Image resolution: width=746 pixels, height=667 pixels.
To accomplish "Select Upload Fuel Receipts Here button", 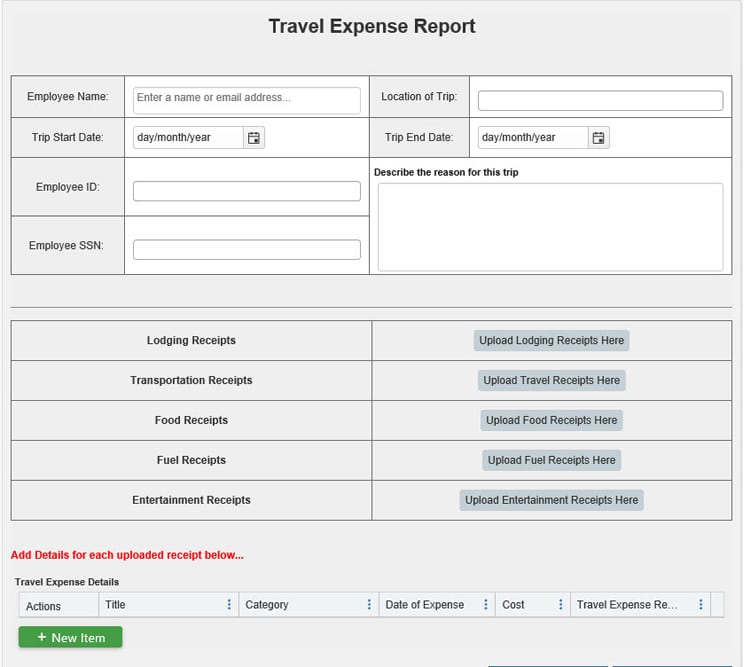I will click(551, 460).
